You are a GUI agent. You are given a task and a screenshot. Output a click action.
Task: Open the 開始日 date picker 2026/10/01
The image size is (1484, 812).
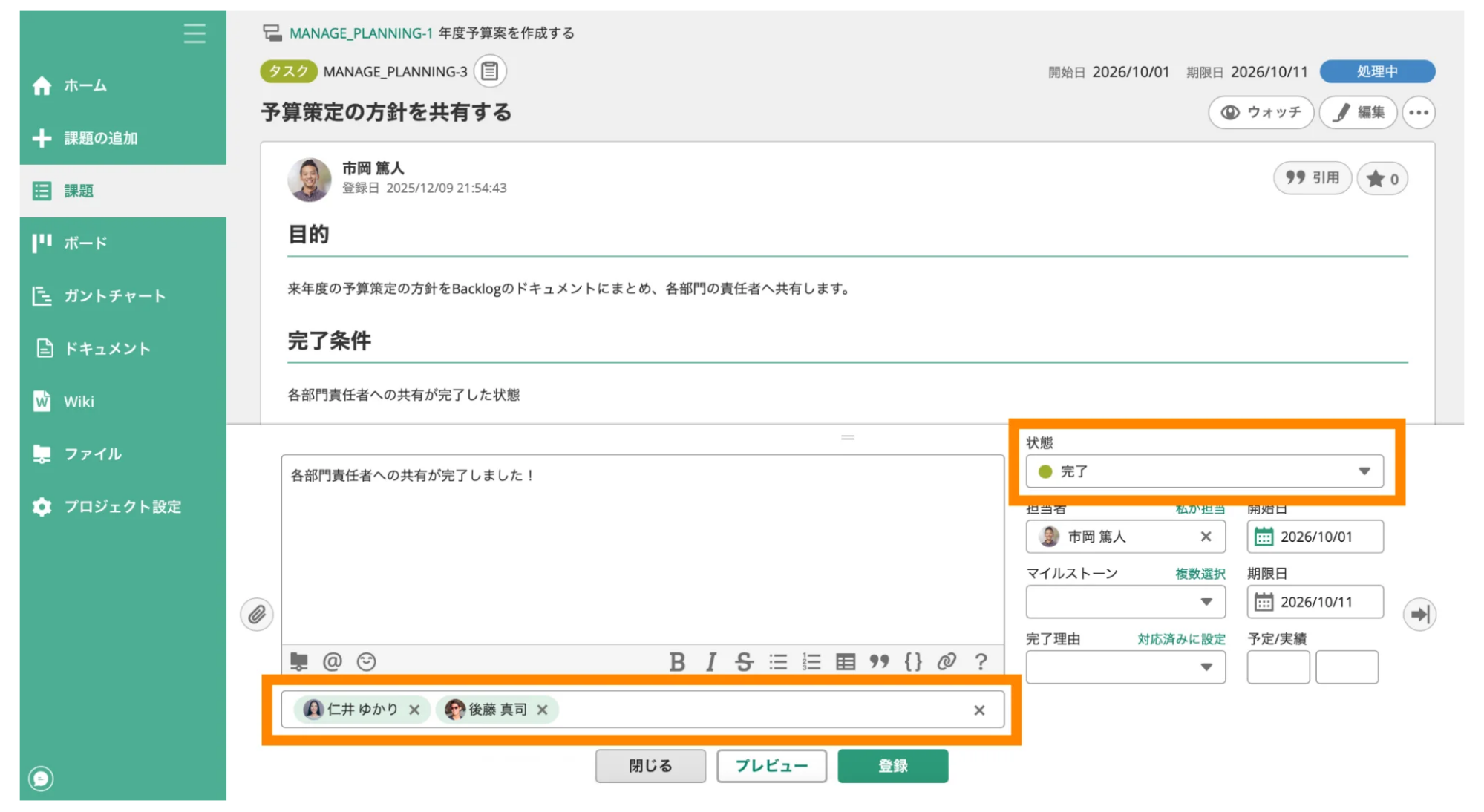click(1315, 537)
